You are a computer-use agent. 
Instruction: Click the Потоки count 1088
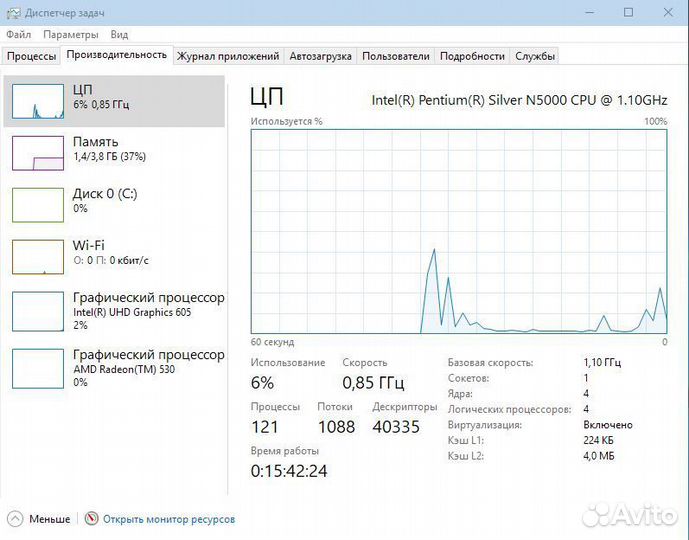point(337,427)
